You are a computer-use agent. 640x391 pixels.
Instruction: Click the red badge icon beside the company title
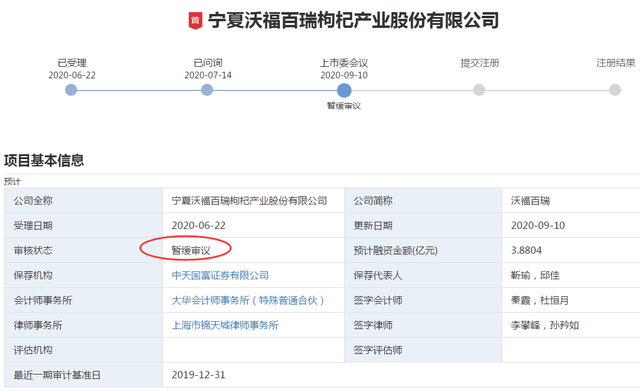195,20
